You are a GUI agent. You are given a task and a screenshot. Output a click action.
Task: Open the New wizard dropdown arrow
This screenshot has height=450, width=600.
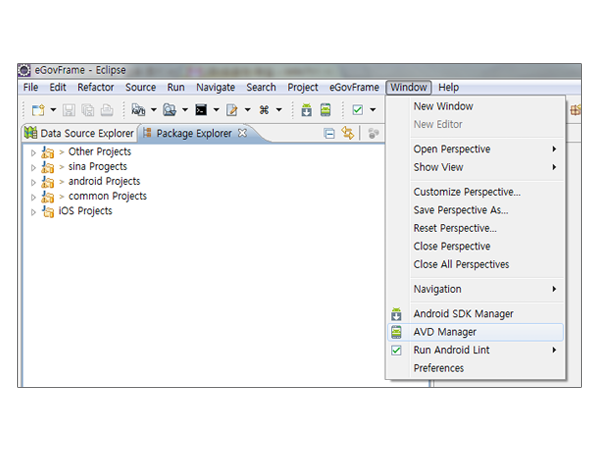[x=53, y=110]
